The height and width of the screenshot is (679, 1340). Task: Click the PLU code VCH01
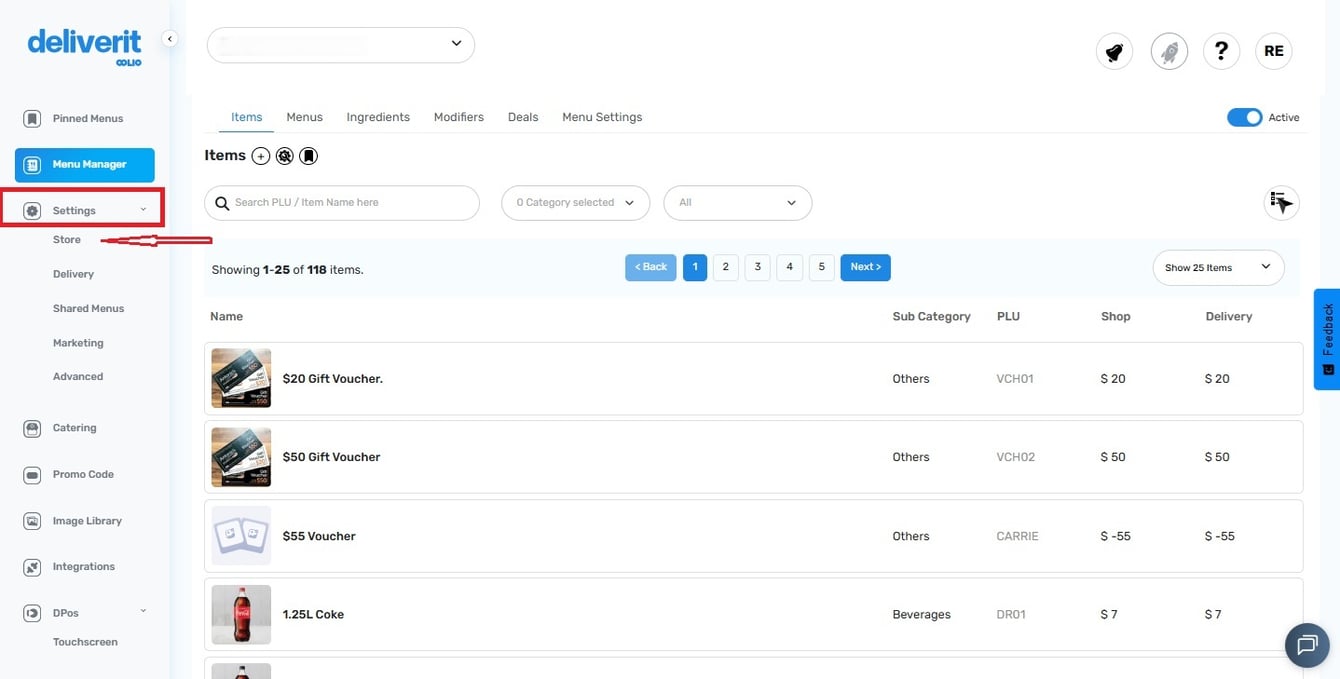(x=1015, y=379)
